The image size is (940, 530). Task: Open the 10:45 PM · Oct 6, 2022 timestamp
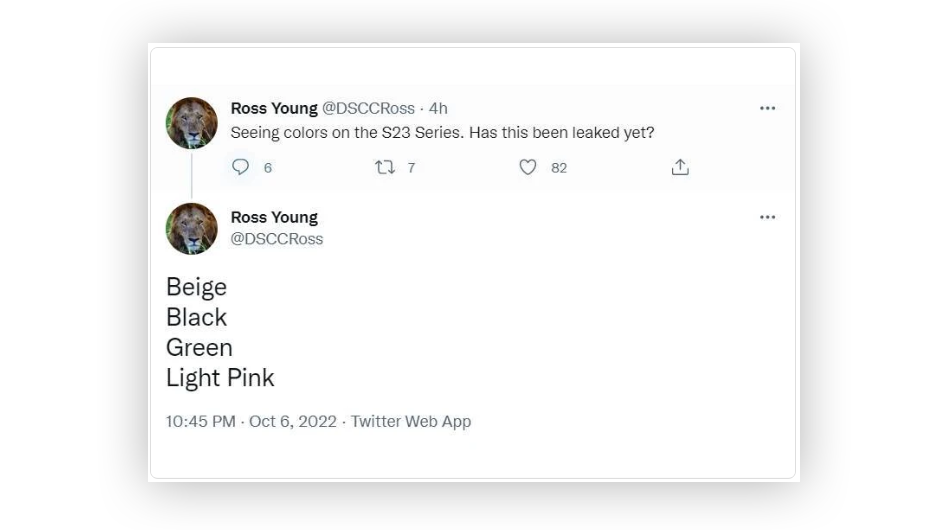tap(251, 421)
